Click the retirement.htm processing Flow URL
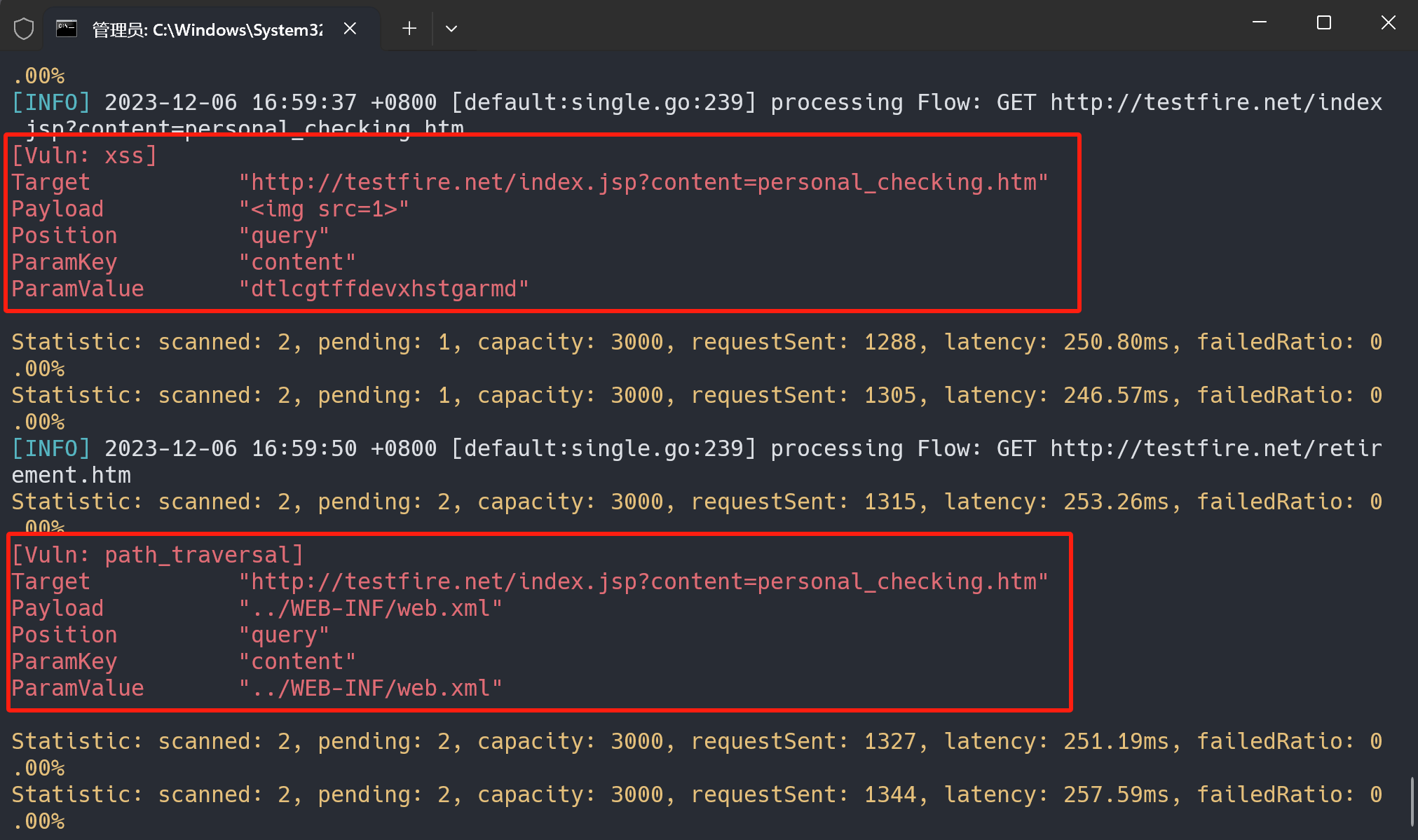The width and height of the screenshot is (1418, 840). click(1215, 449)
